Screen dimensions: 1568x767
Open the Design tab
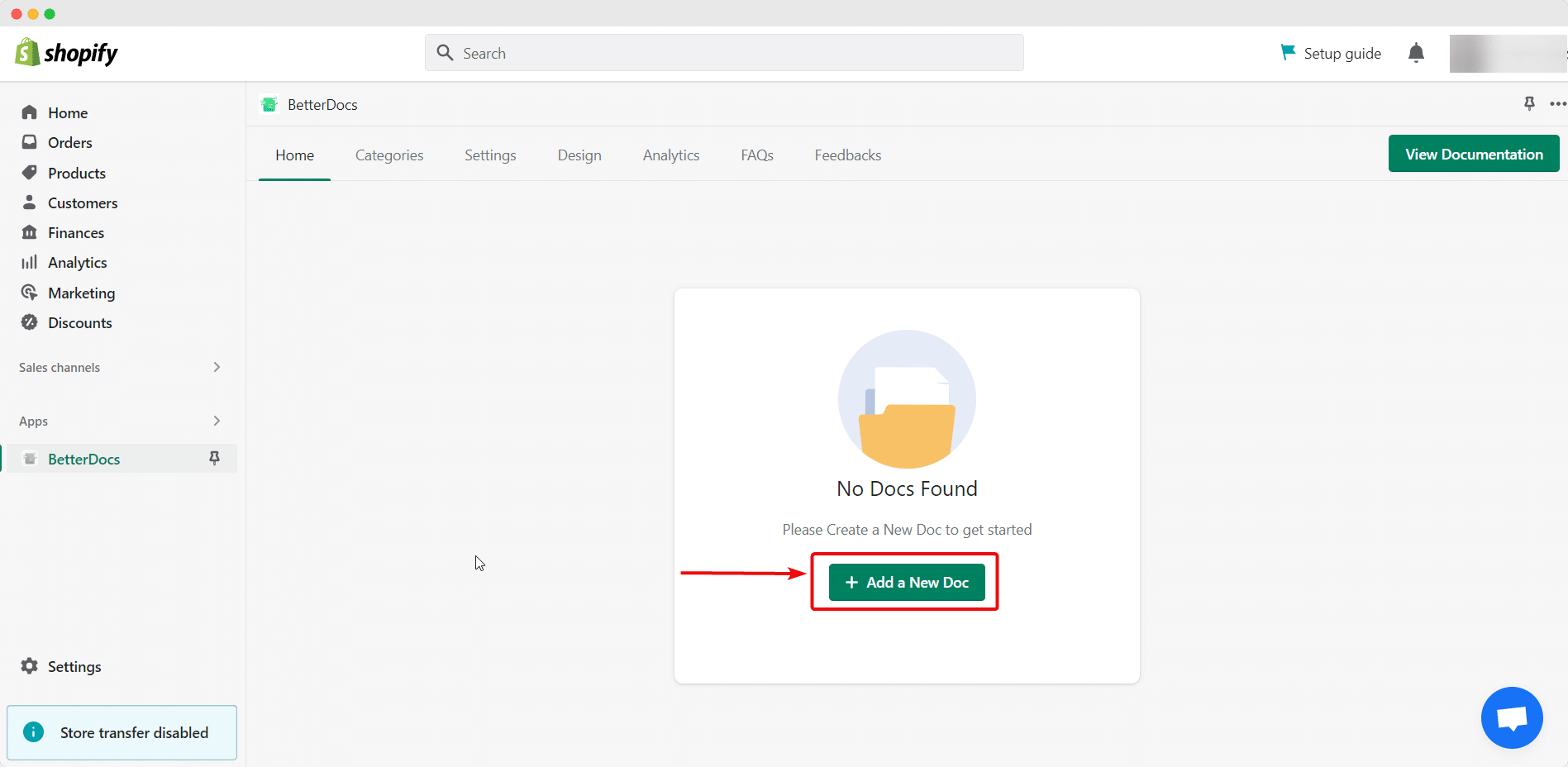pos(579,155)
